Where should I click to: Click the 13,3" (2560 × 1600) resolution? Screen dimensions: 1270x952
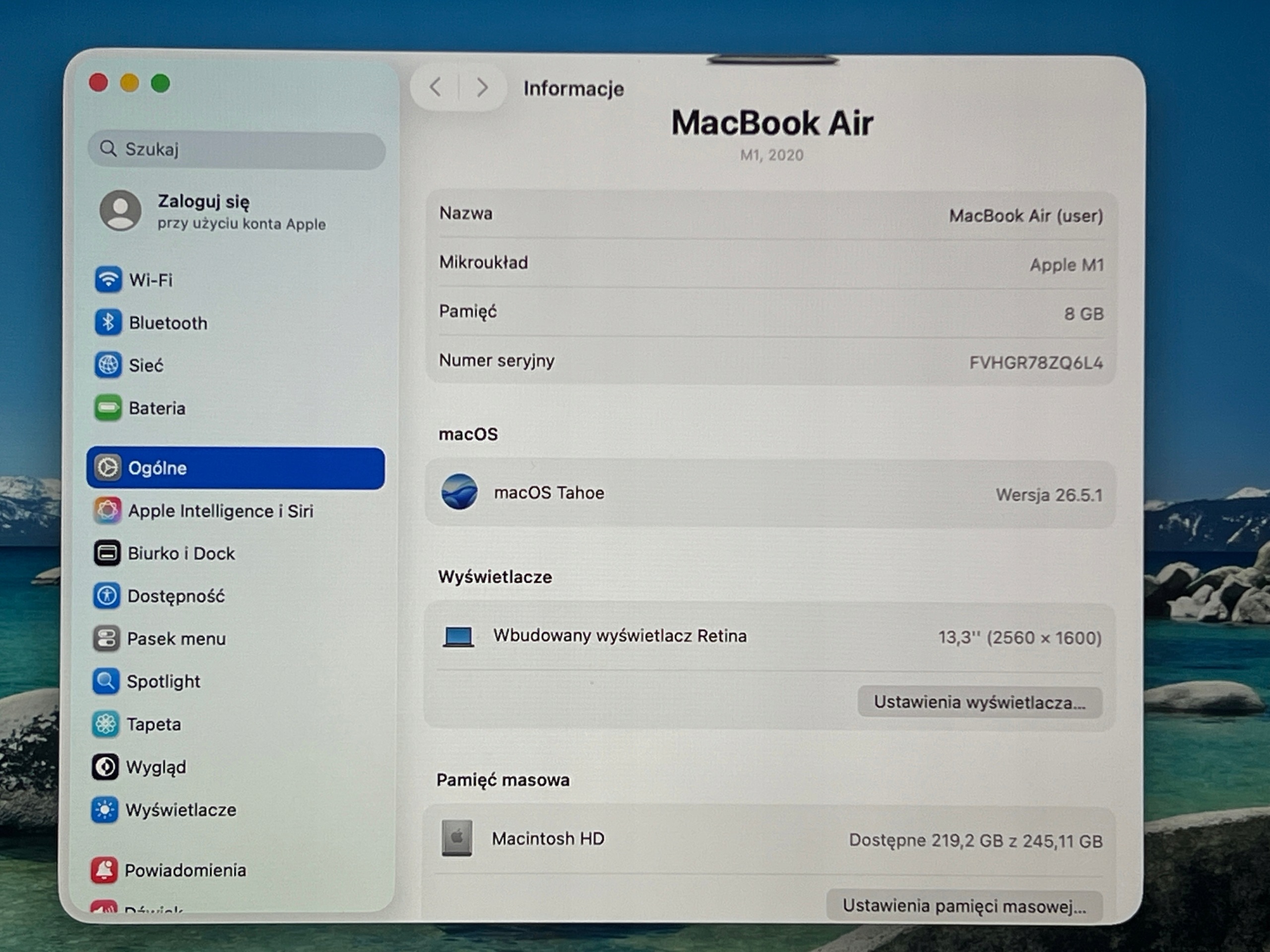(x=1020, y=638)
